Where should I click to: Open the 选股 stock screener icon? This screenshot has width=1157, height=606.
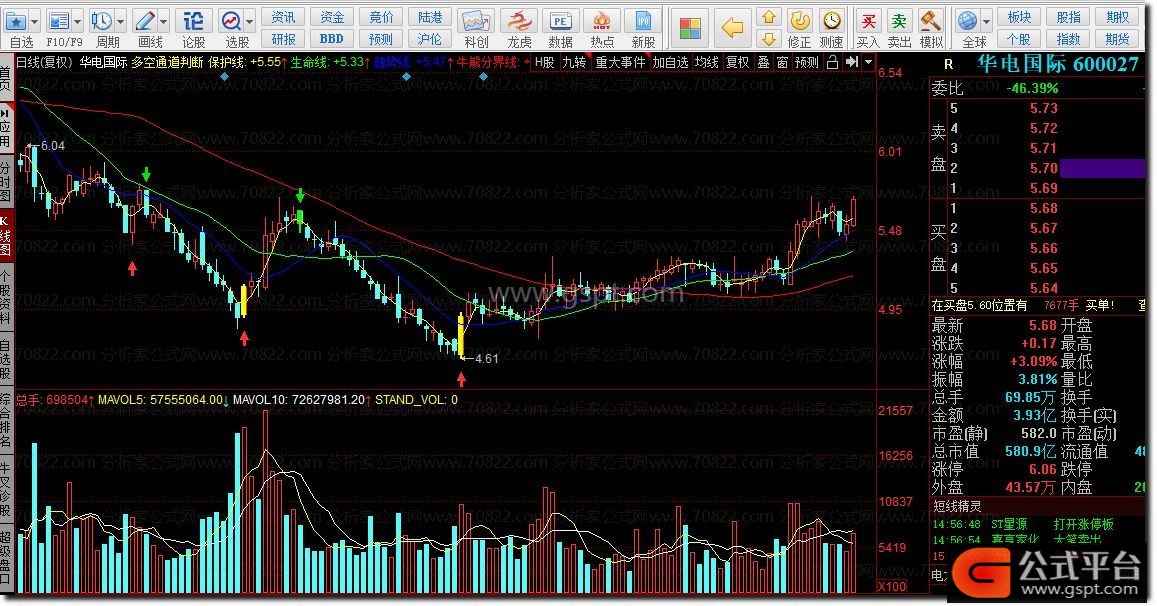pos(232,21)
